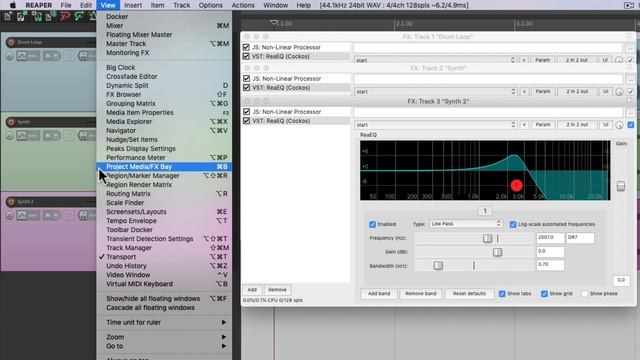Image resolution: width=640 pixels, height=360 pixels.
Task: Choose Project Media/FX Bay from View menu
Action: tap(165, 167)
